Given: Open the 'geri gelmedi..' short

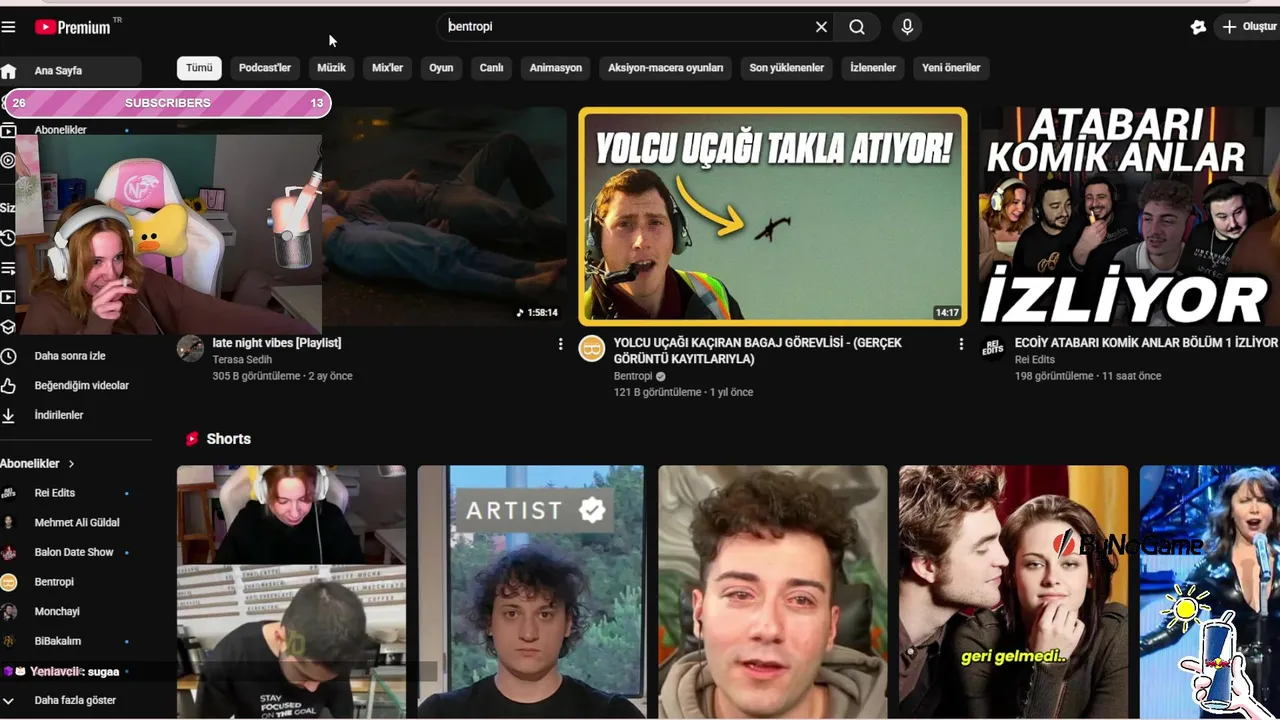Looking at the screenshot, I should [1013, 592].
